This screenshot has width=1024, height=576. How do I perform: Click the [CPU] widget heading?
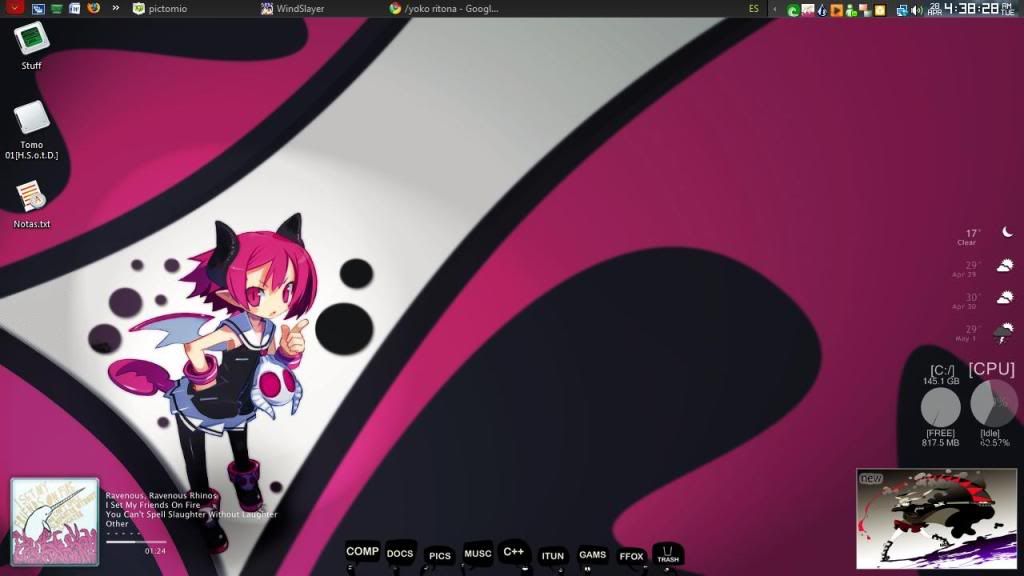(991, 369)
